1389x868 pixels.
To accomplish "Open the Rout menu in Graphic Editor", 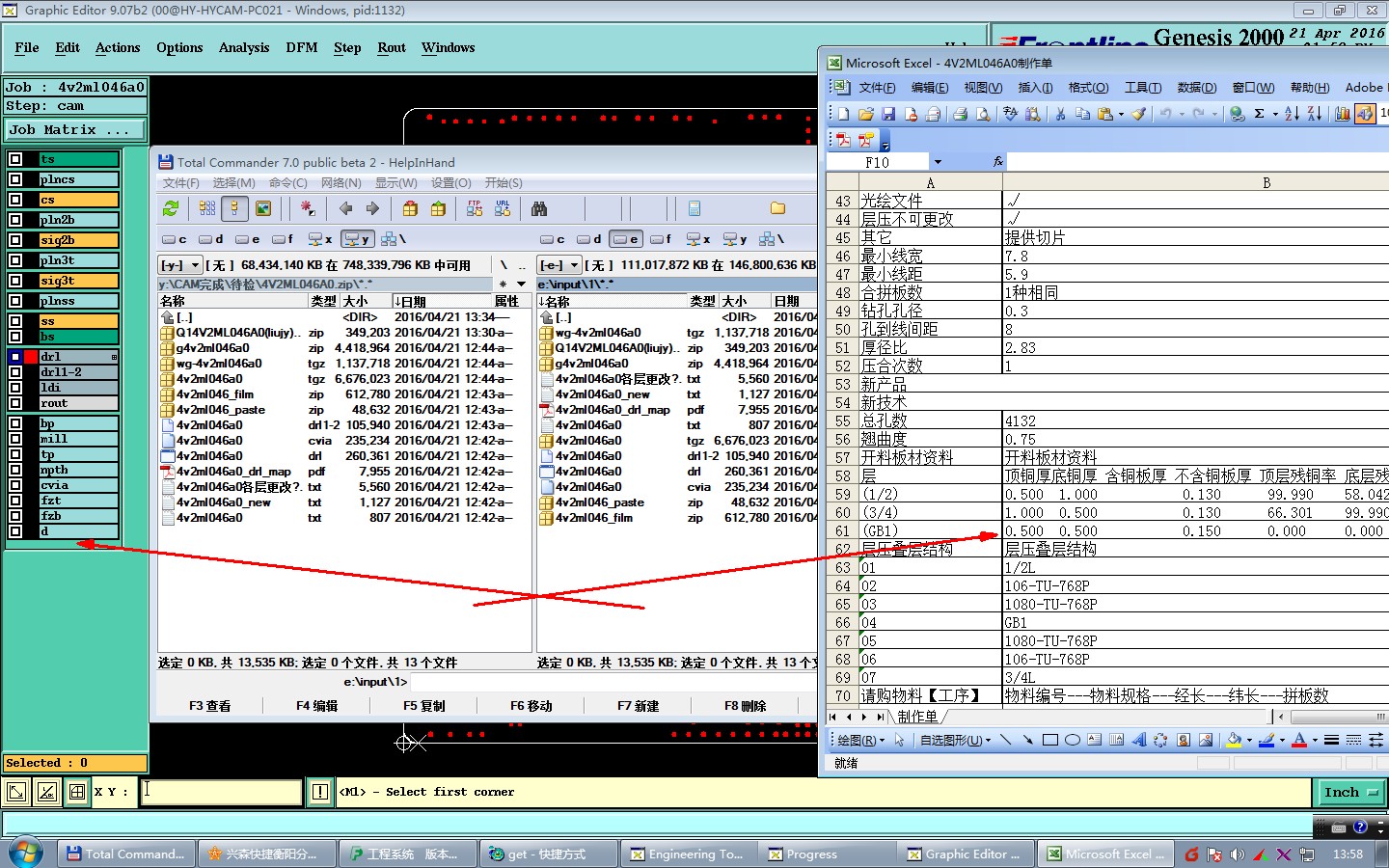I will click(x=392, y=47).
